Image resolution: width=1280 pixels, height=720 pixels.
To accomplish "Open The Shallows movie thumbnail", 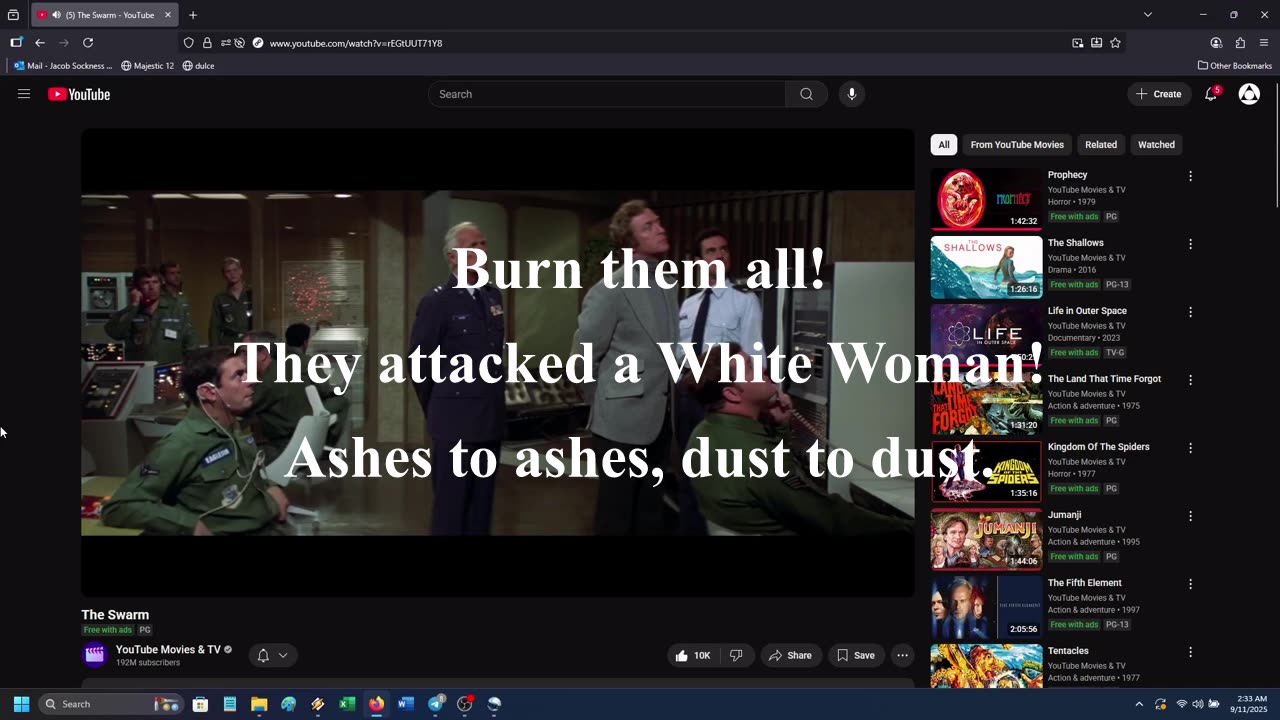I will pyautogui.click(x=986, y=267).
